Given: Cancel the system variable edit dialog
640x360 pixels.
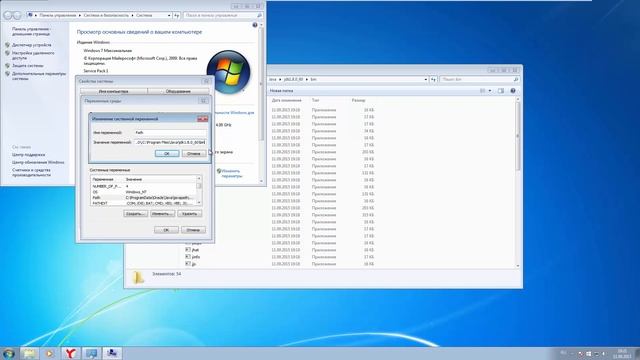Looking at the screenshot, I should [x=193, y=153].
